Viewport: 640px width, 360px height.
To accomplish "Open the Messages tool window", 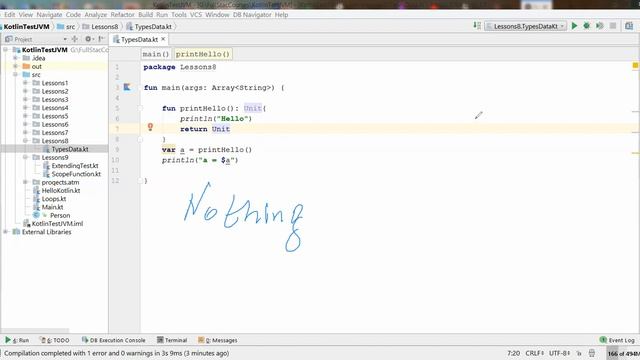I will [218, 340].
